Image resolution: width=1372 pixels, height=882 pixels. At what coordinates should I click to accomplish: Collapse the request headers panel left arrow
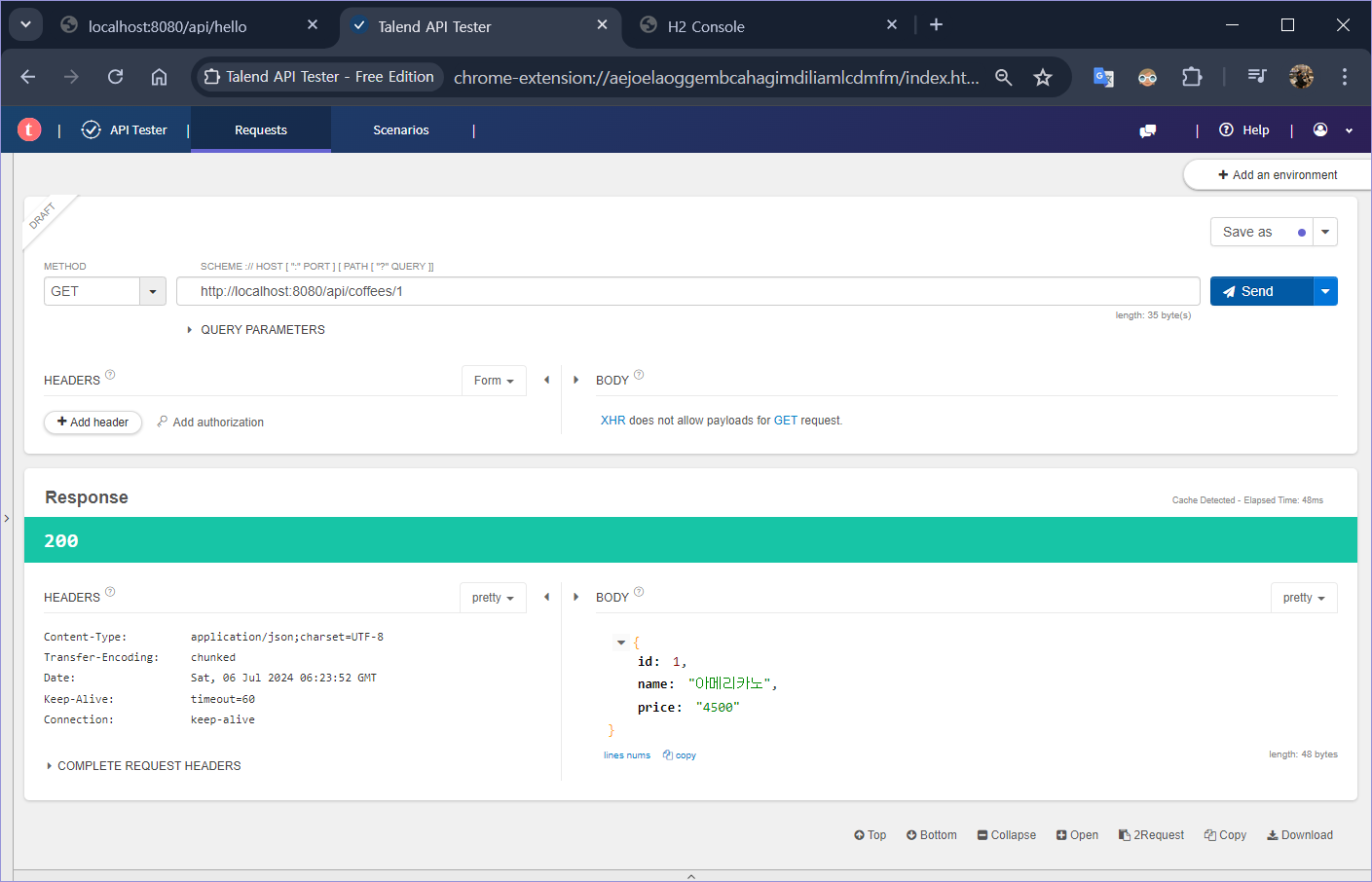(546, 380)
